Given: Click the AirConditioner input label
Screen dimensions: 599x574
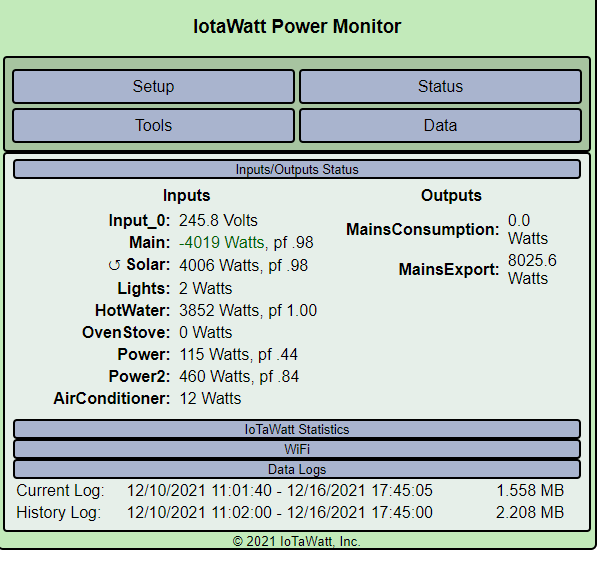Looking at the screenshot, I should (x=112, y=398).
